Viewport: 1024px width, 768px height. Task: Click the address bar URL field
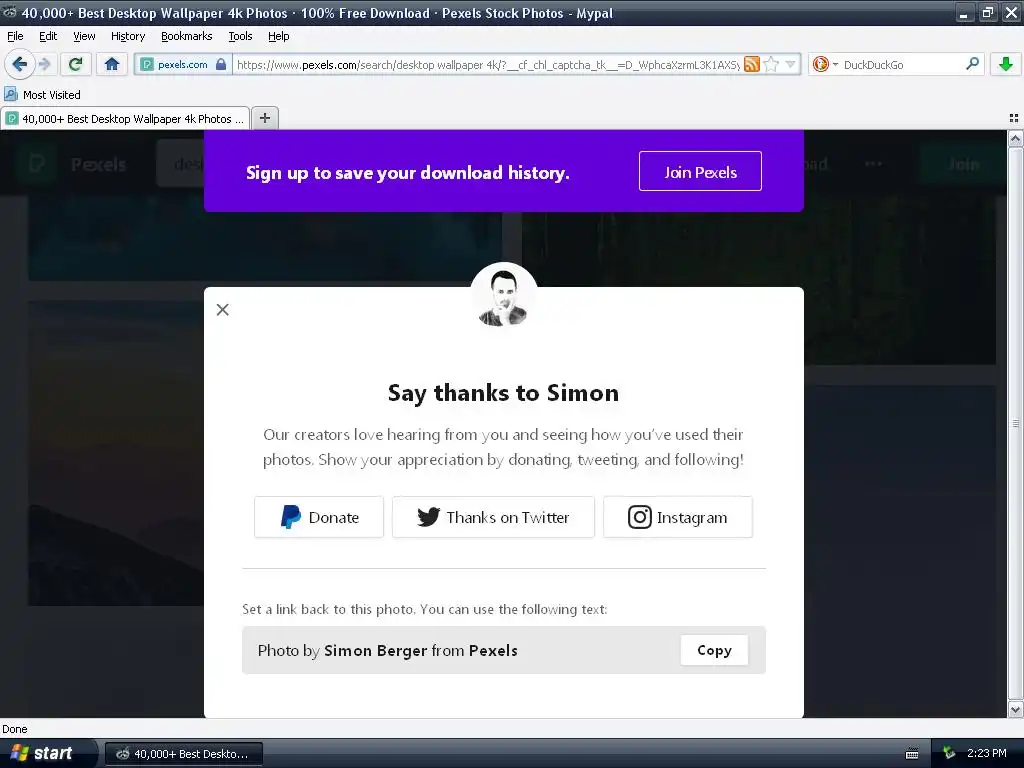[x=487, y=65]
